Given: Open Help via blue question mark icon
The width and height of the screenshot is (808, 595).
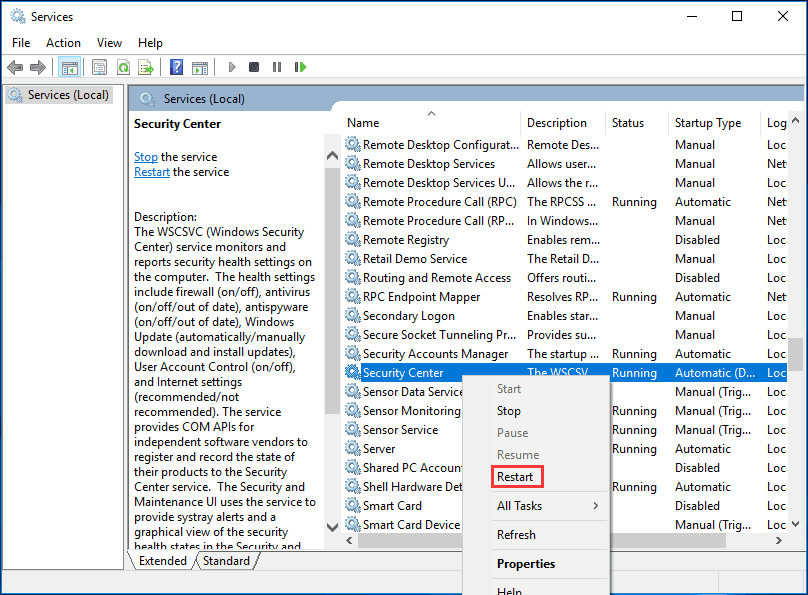Looking at the screenshot, I should (x=176, y=67).
